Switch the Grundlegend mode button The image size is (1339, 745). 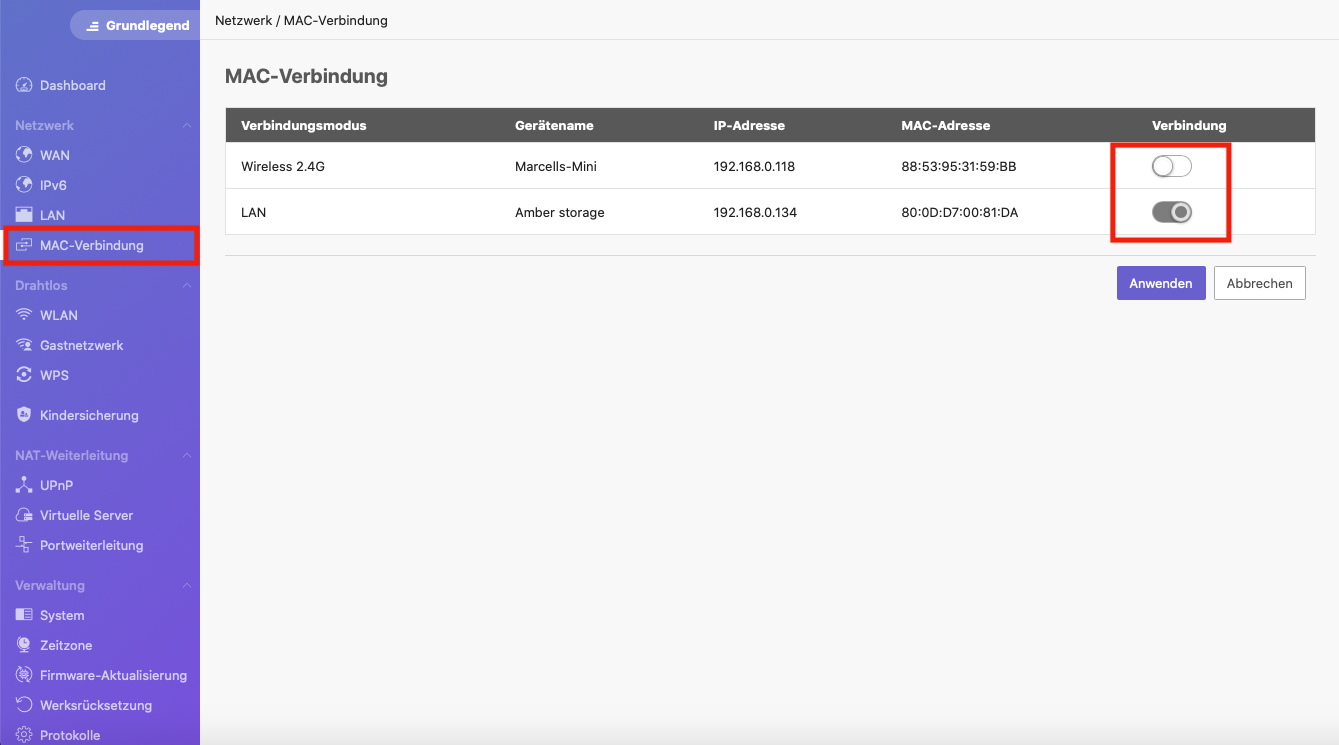(135, 25)
